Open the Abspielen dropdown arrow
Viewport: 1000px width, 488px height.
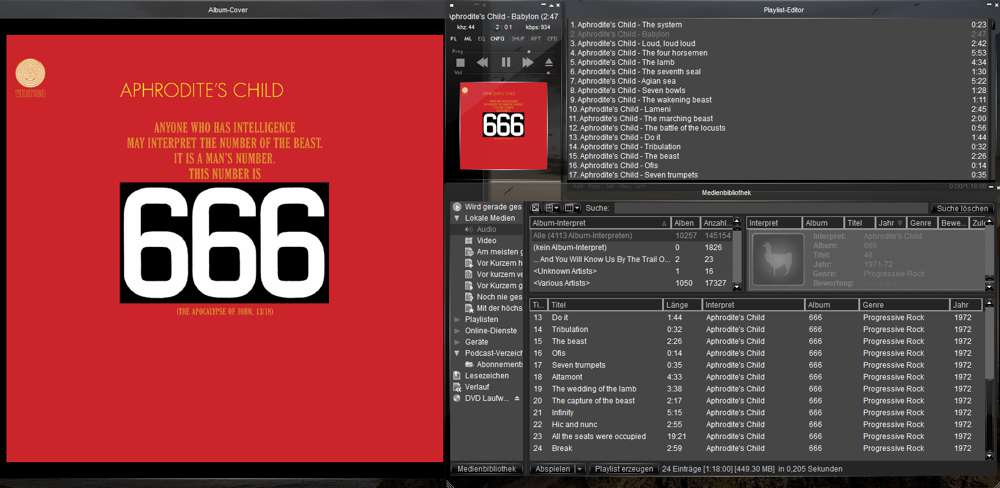[x=580, y=468]
